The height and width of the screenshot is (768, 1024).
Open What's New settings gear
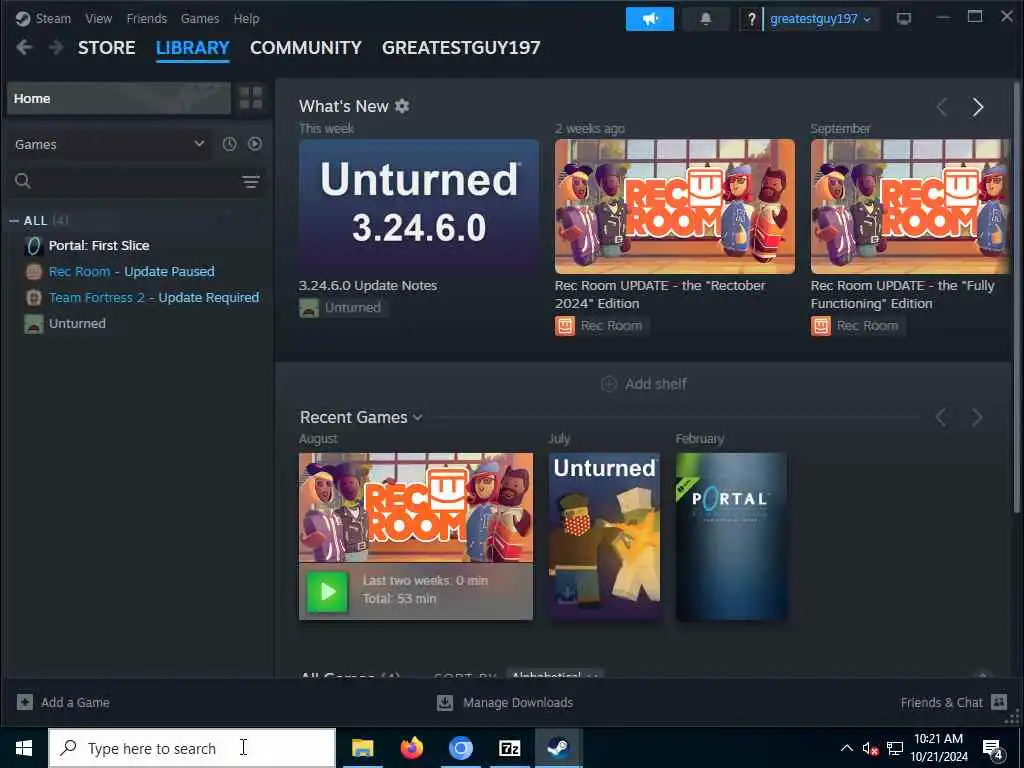tap(402, 106)
